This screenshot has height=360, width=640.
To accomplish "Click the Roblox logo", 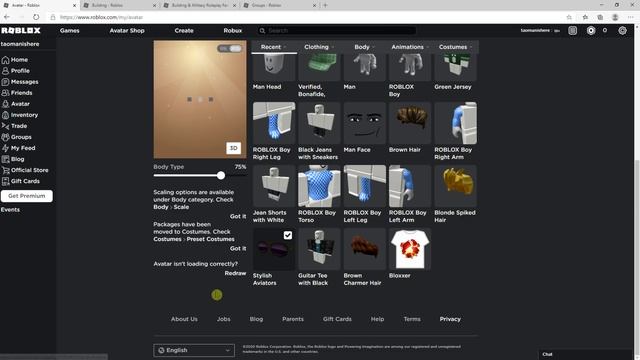I will click(x=21, y=31).
